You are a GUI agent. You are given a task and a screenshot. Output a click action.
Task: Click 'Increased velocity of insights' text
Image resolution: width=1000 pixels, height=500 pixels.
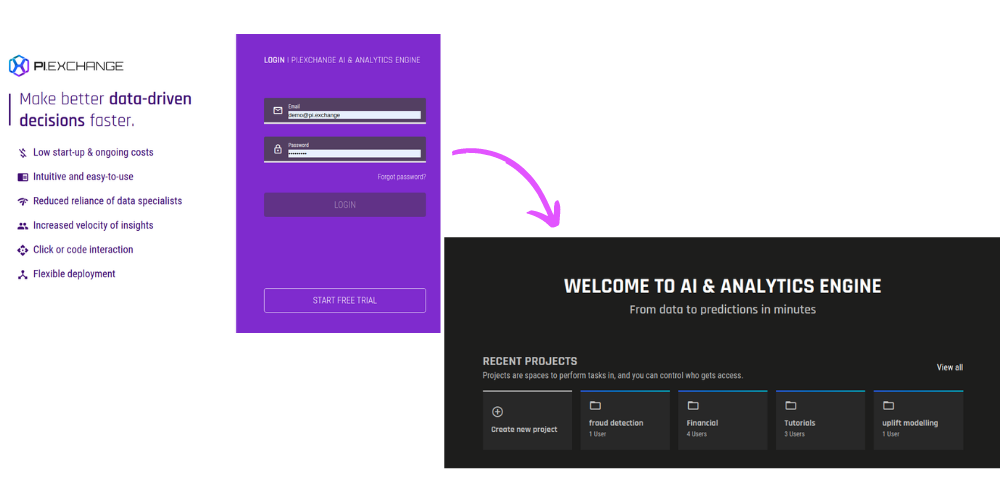[x=93, y=226]
